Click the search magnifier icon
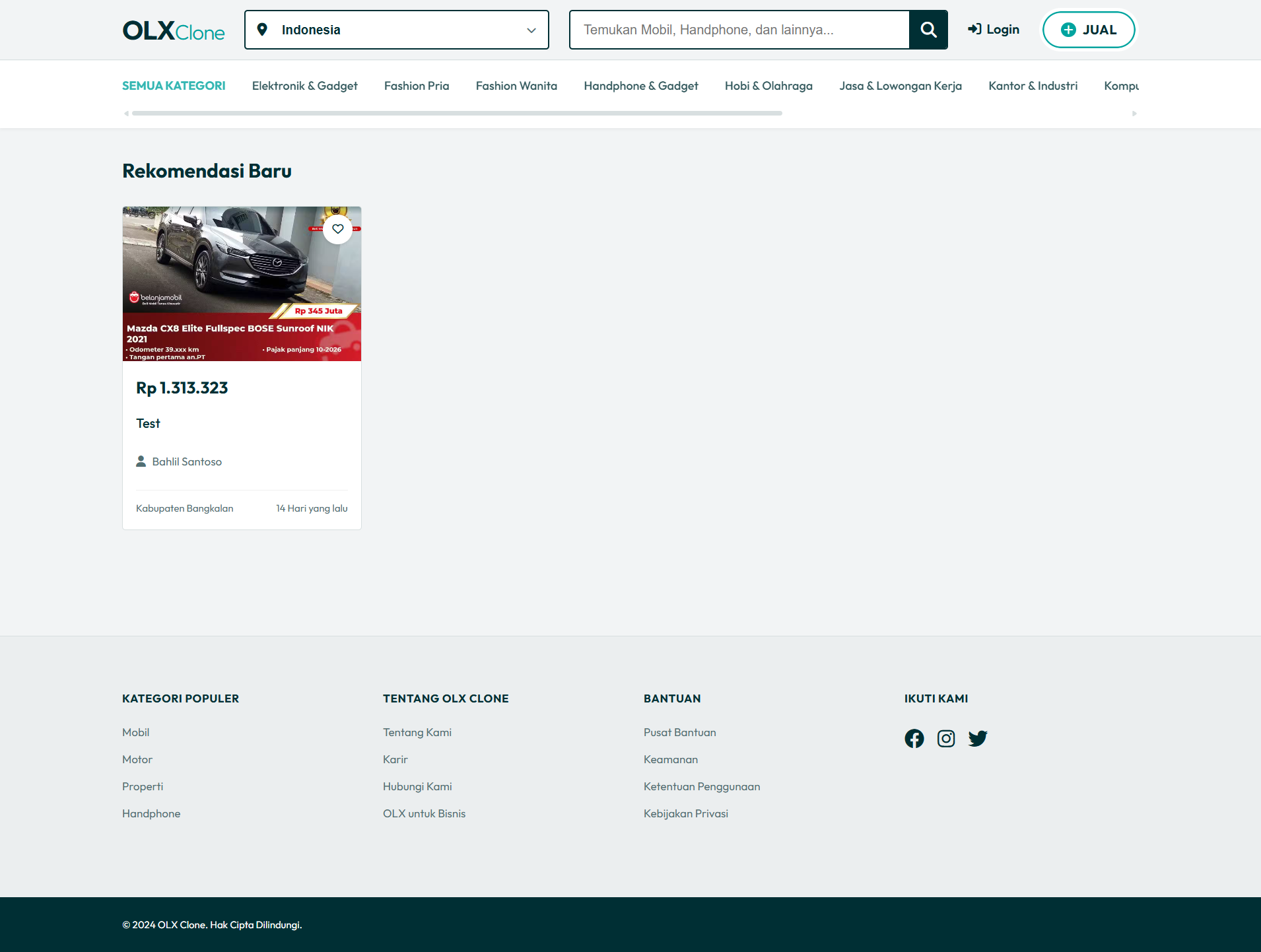Viewport: 1261px width, 952px height. (x=929, y=30)
